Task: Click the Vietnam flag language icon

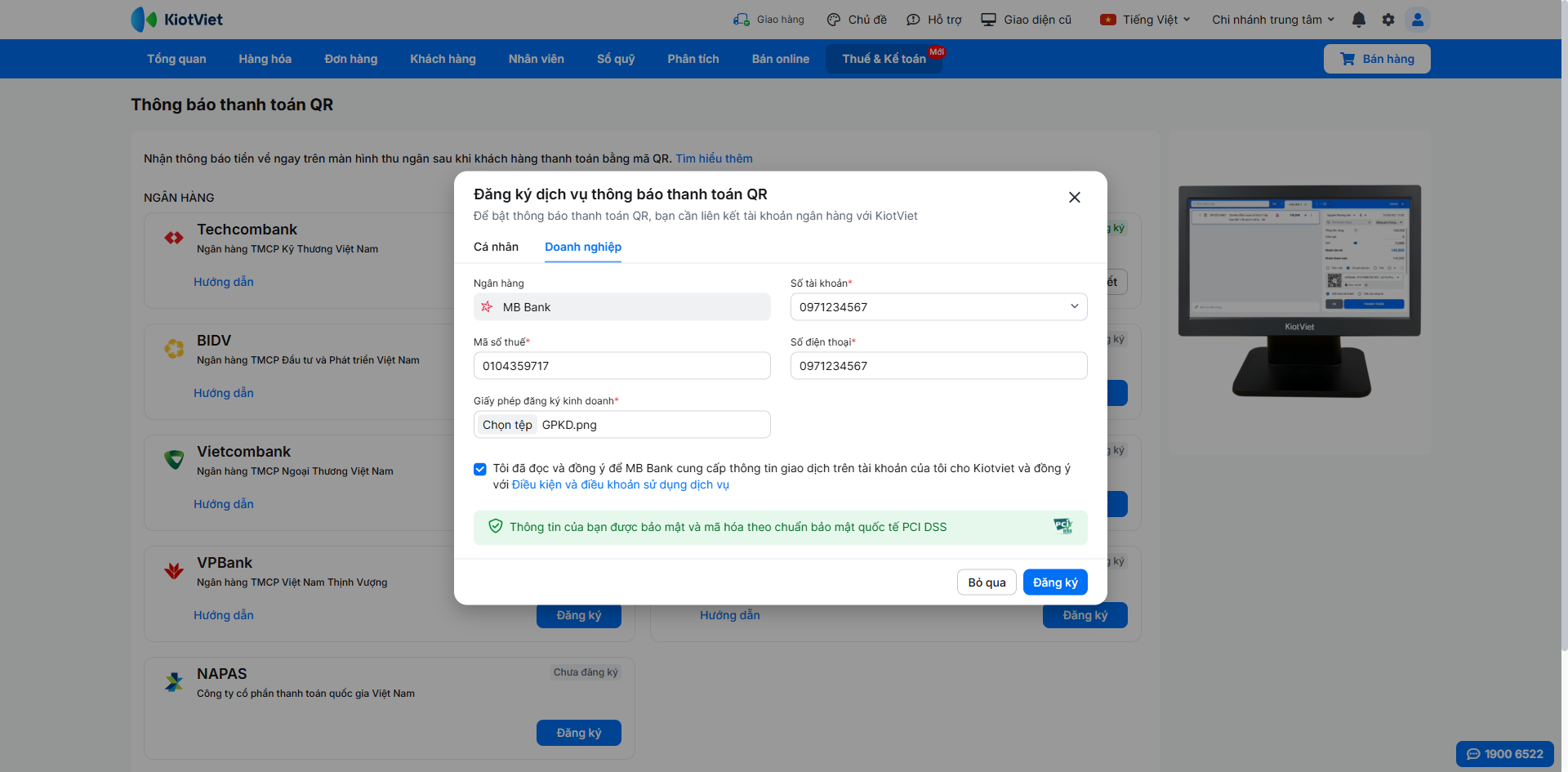Action: point(1108,20)
